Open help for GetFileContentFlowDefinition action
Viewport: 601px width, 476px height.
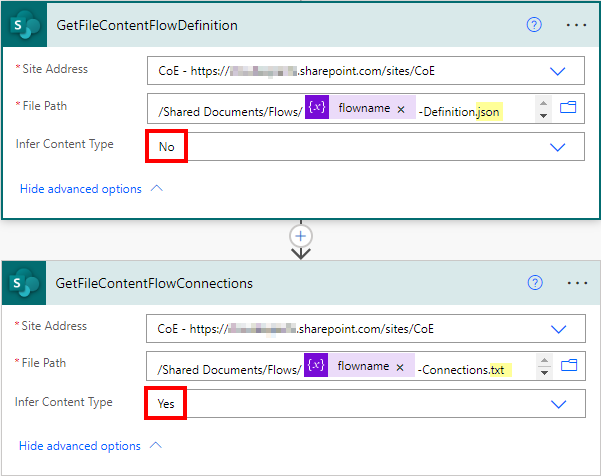click(534, 25)
